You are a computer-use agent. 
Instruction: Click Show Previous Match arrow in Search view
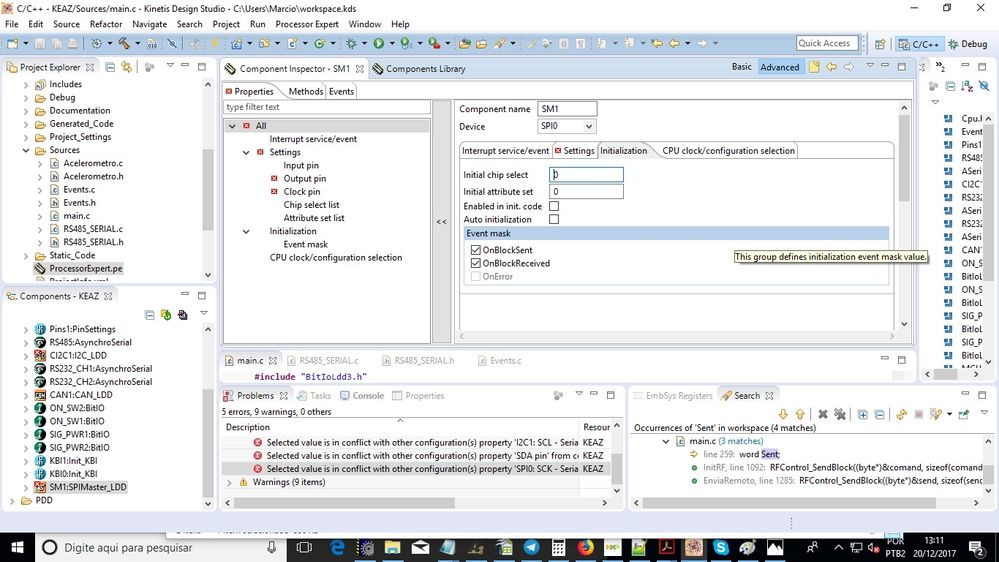coord(800,414)
